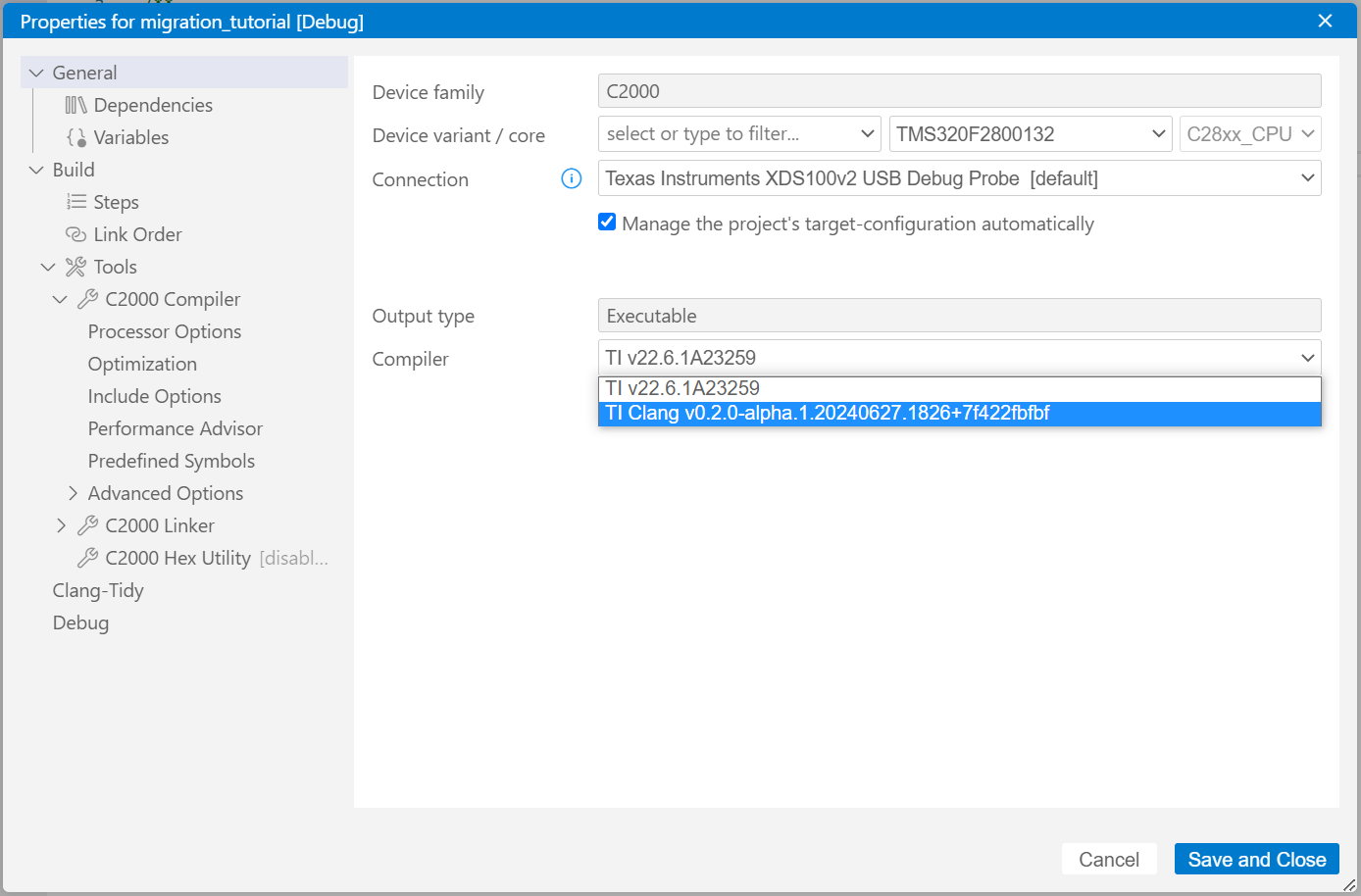Select the C2000 Compiler tool icon
The image size is (1361, 896).
89,299
